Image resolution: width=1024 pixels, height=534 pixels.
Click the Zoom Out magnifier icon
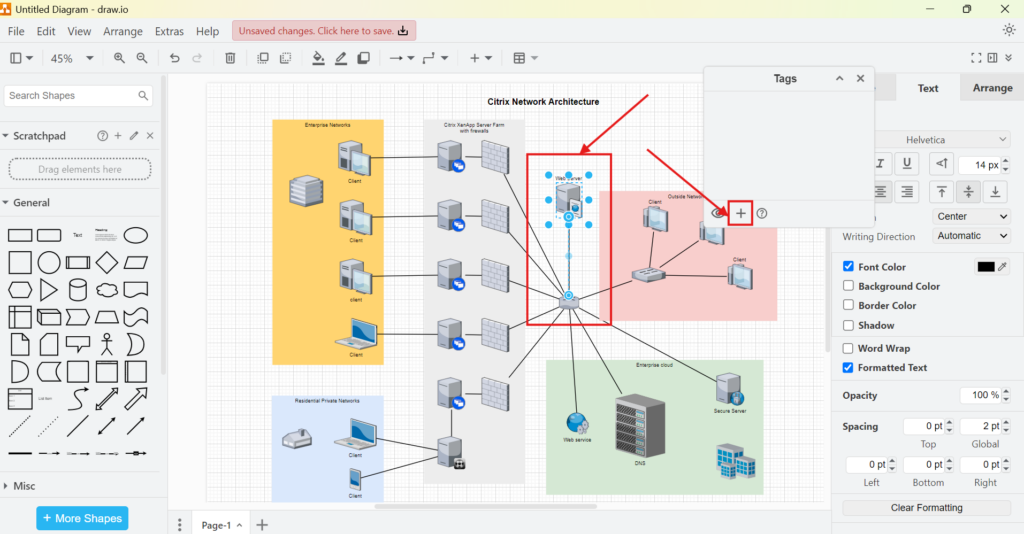[x=142, y=58]
